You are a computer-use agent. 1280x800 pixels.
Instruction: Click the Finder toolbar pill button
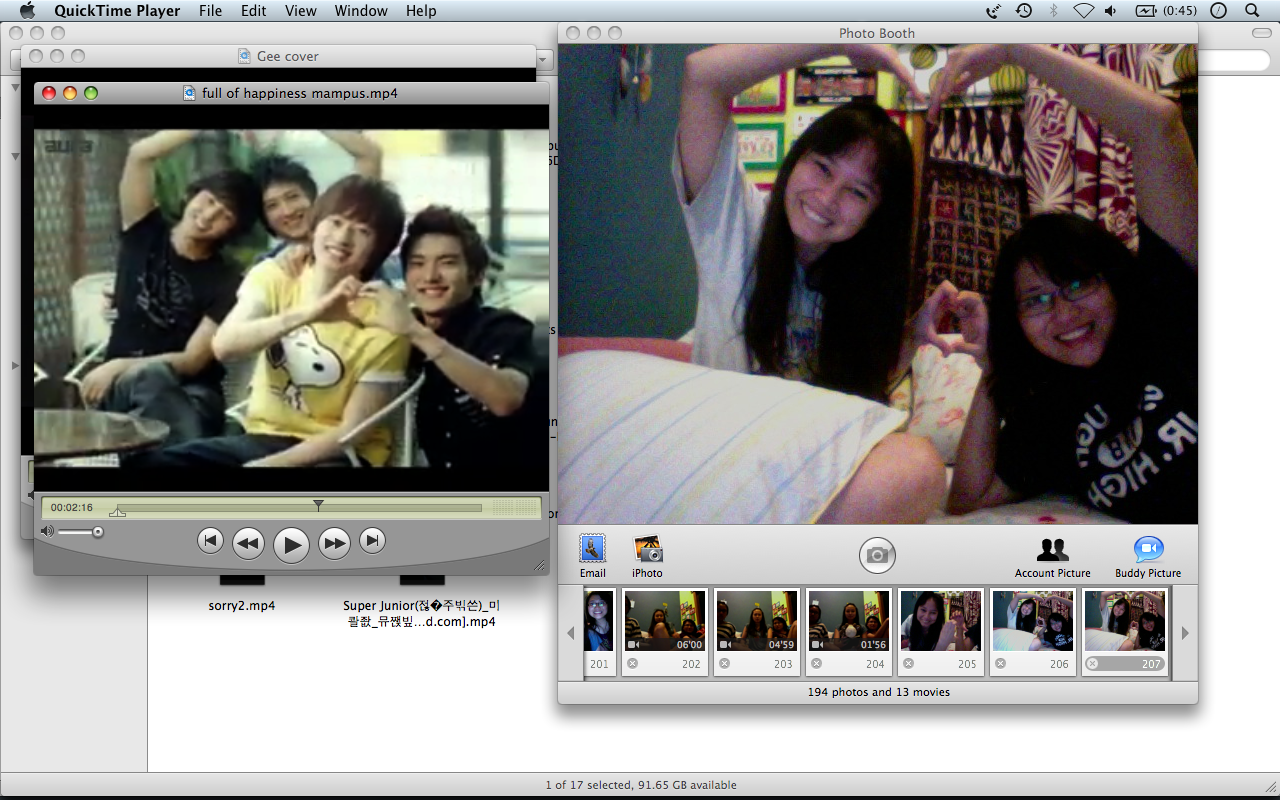[x=1262, y=33]
